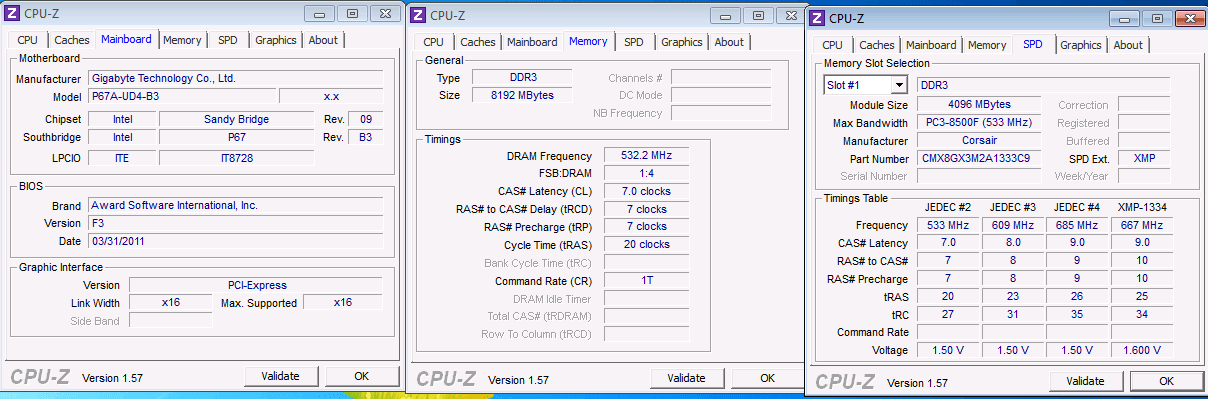Click the BIOS date 03/31/2011
The height and width of the screenshot is (401, 1212).
coord(235,241)
